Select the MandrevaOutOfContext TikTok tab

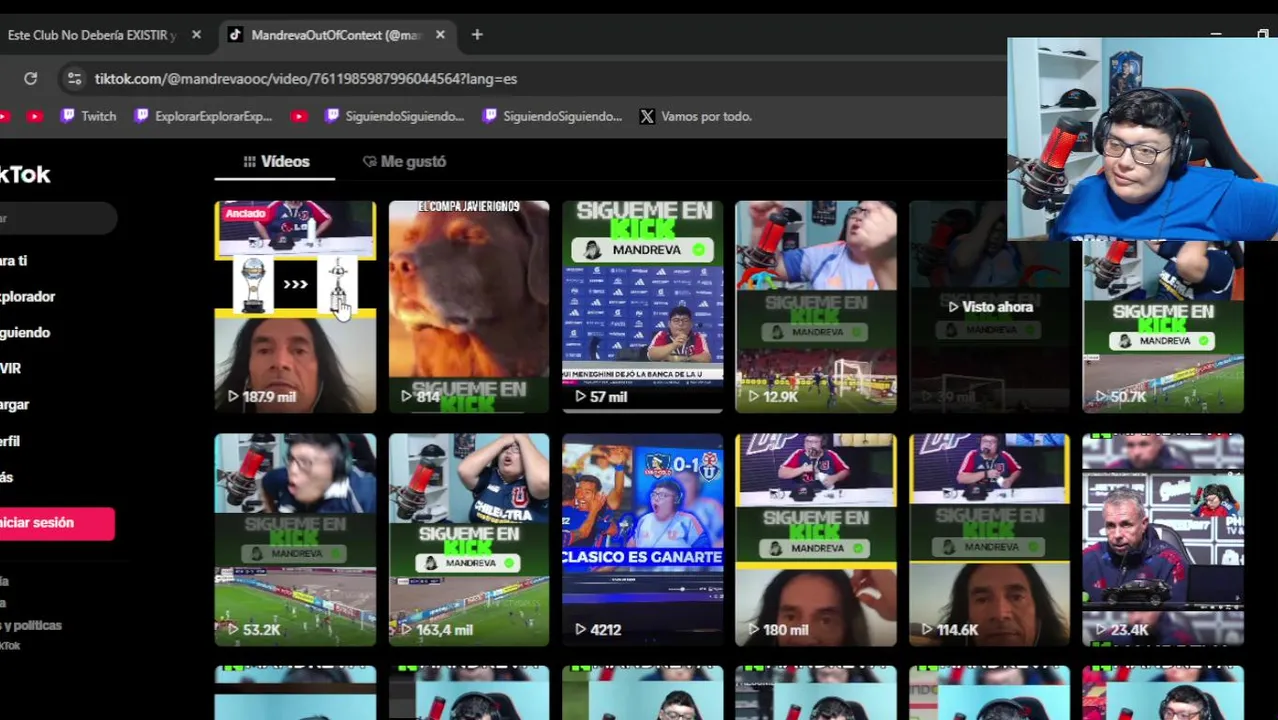[336, 35]
